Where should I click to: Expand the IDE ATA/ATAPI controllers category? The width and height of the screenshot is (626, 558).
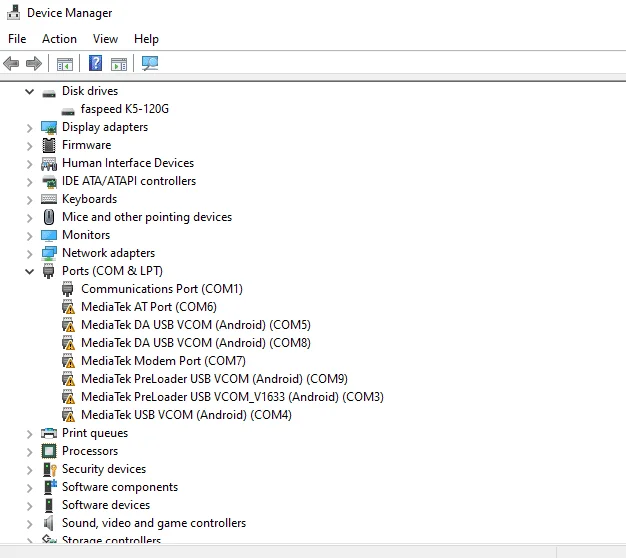click(x=30, y=182)
